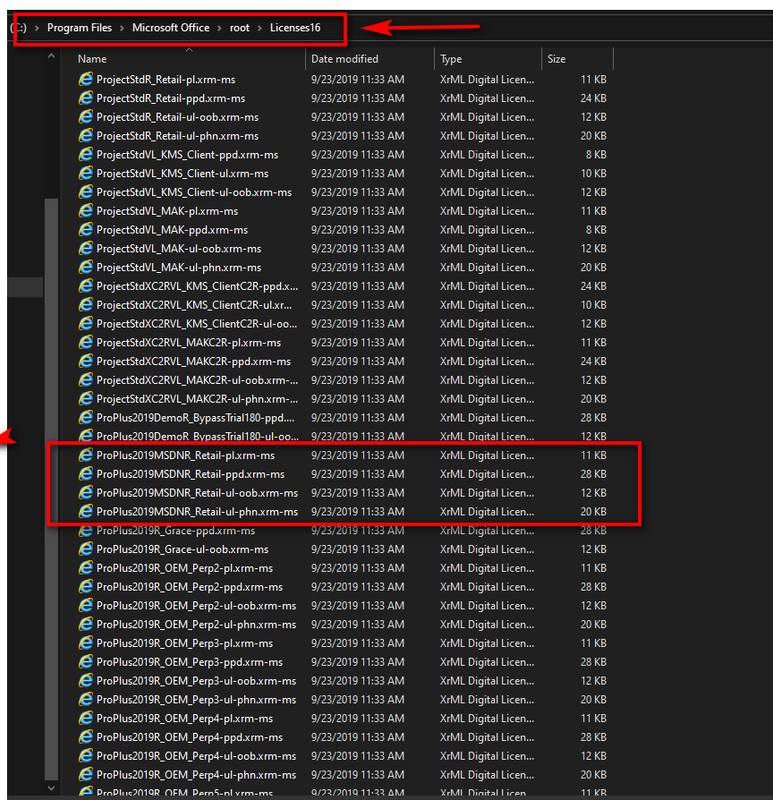Viewport: 773px width, 800px height.
Task: Navigate to Microsoft Office breadcrumb
Action: [170, 28]
